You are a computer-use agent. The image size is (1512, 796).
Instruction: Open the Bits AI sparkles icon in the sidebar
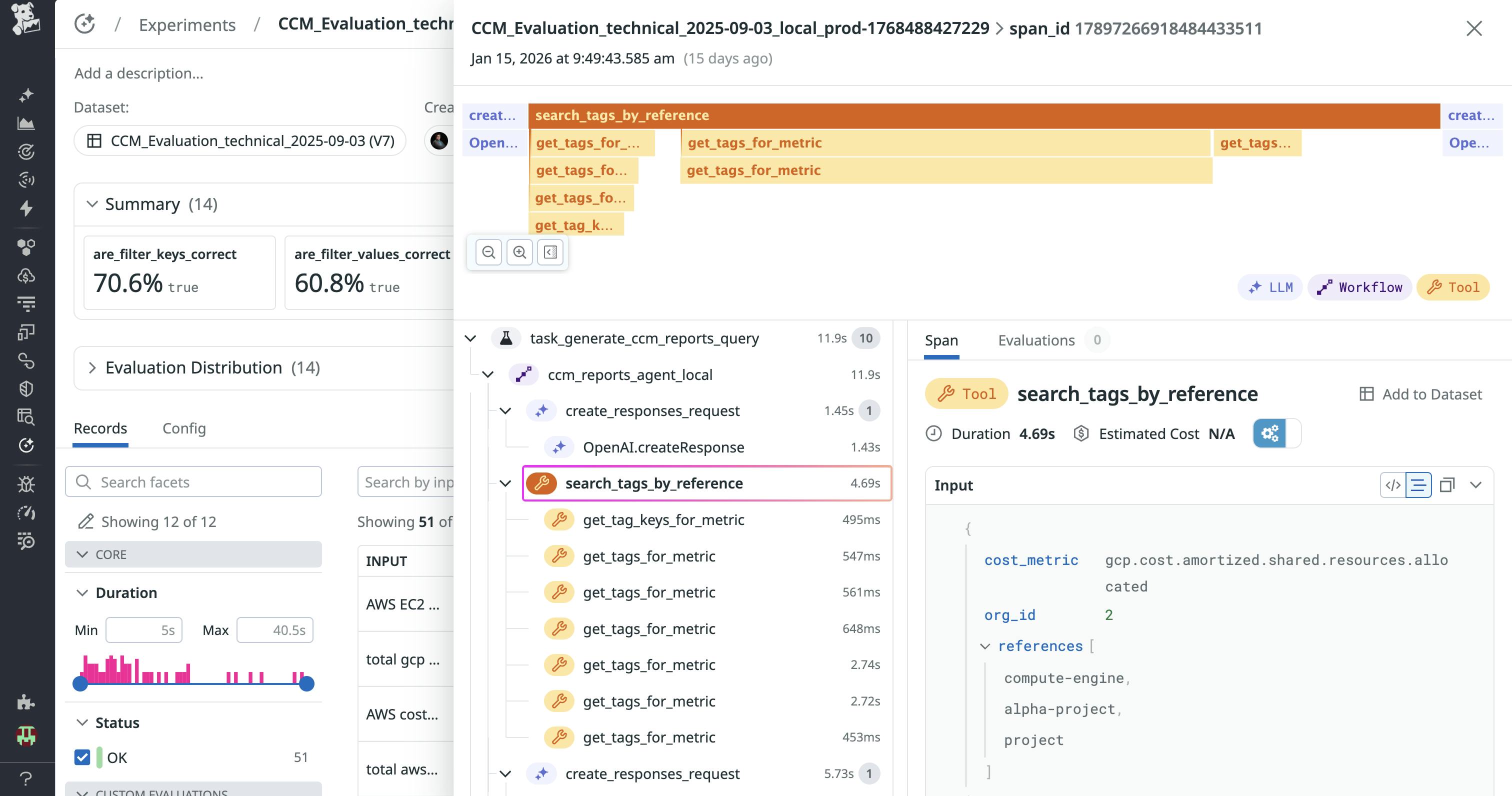click(x=26, y=94)
